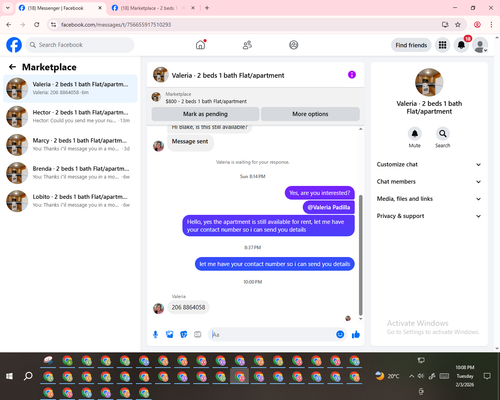Viewport: 500px width, 400px height.
Task: Click Valeria's avatar beside phone number message
Action: click(x=158, y=308)
